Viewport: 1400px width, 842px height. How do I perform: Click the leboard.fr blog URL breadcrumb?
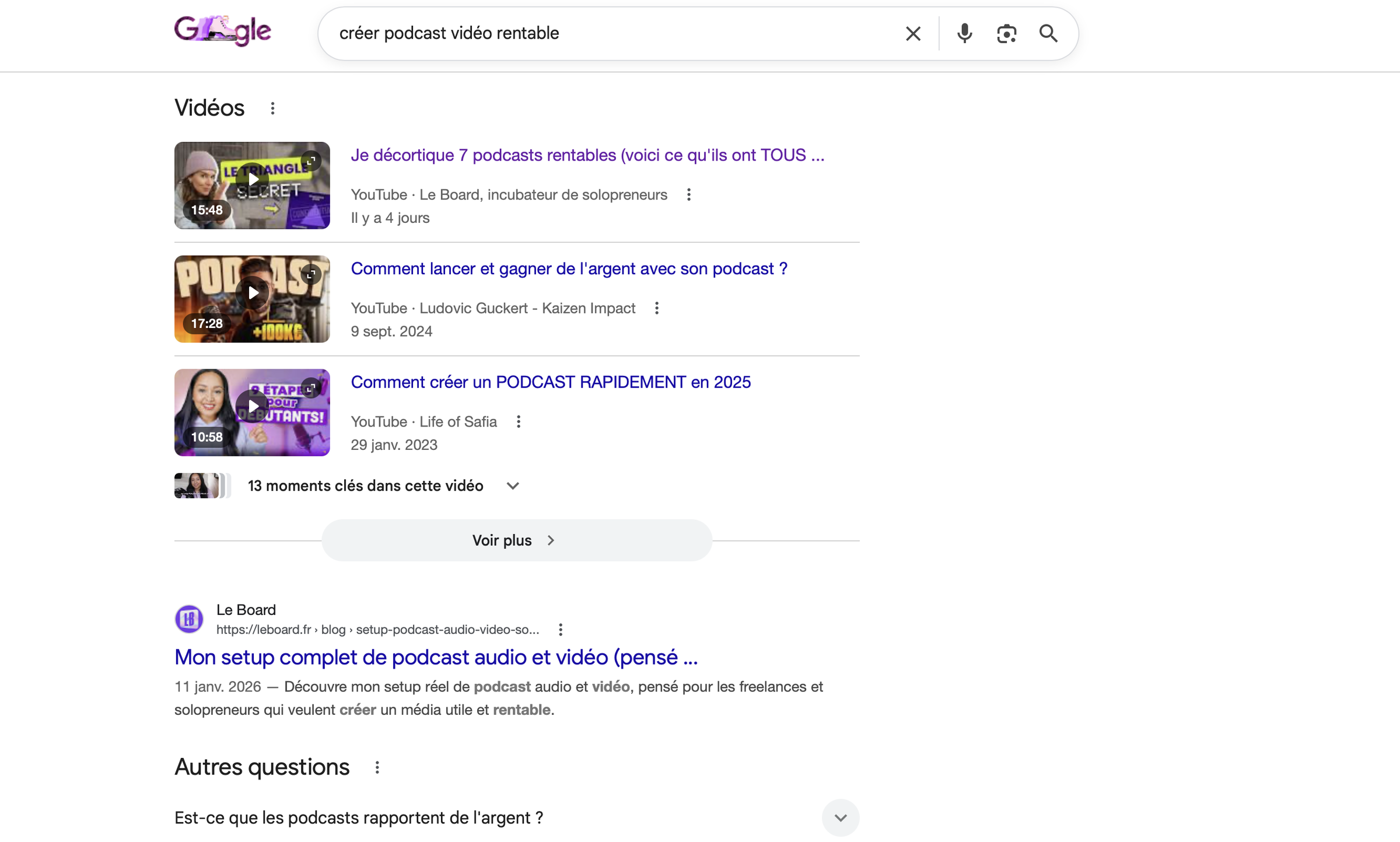[x=377, y=630]
